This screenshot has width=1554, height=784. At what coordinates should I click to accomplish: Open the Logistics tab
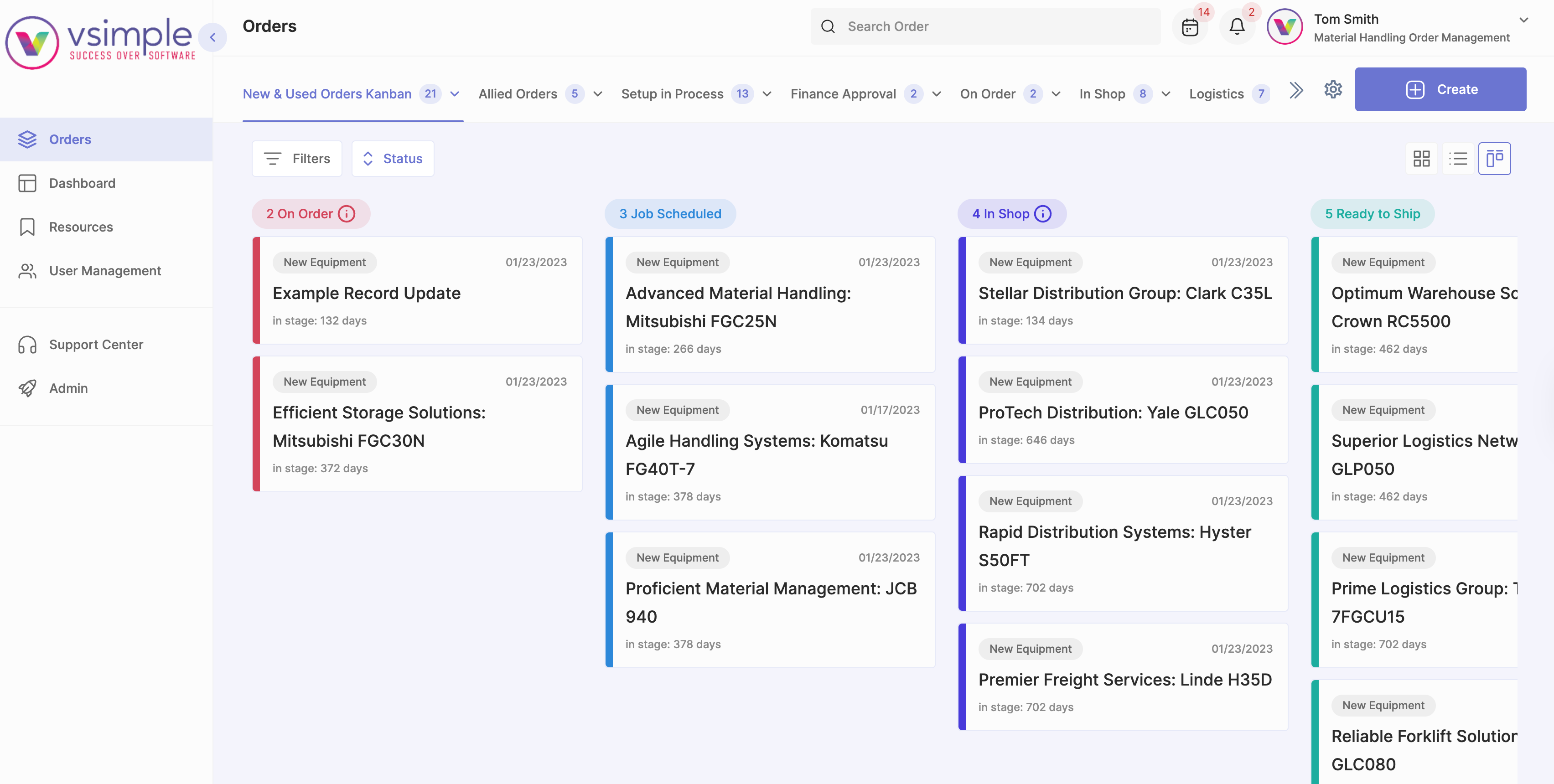1216,94
